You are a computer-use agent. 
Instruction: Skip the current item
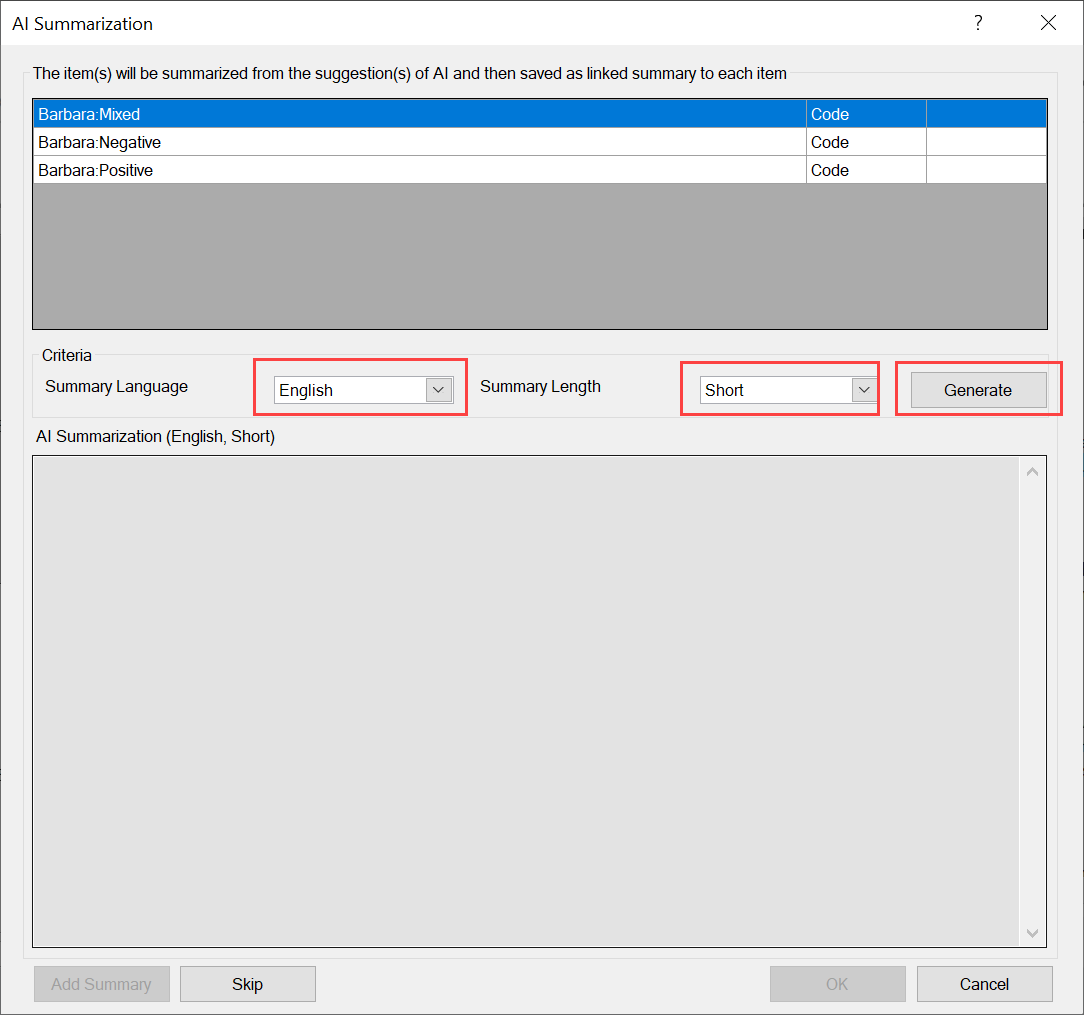(248, 984)
